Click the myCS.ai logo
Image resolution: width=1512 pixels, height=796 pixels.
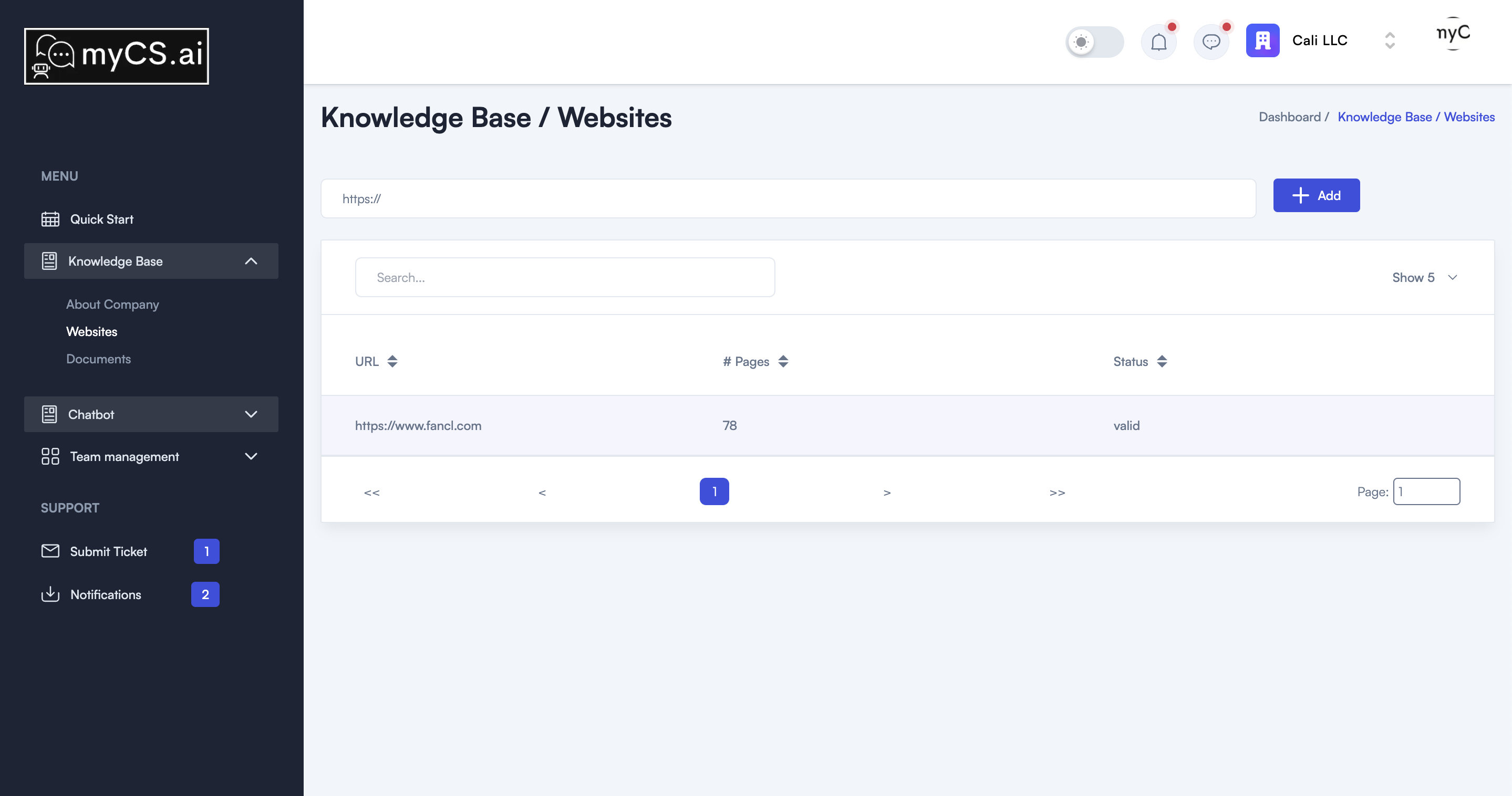[x=116, y=55]
